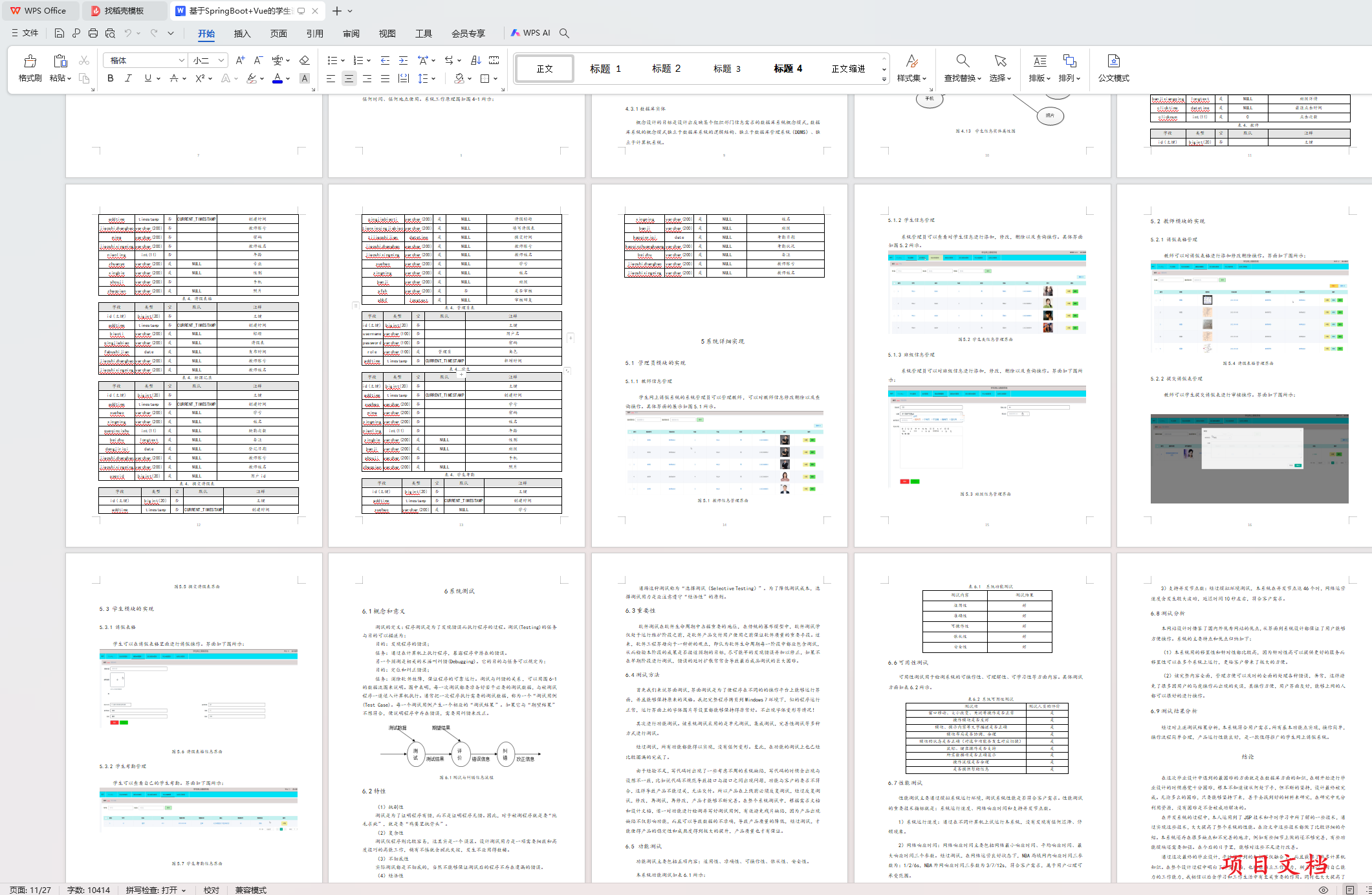Open the font size dropdown 小二
1372x895 pixels.
pos(221,60)
